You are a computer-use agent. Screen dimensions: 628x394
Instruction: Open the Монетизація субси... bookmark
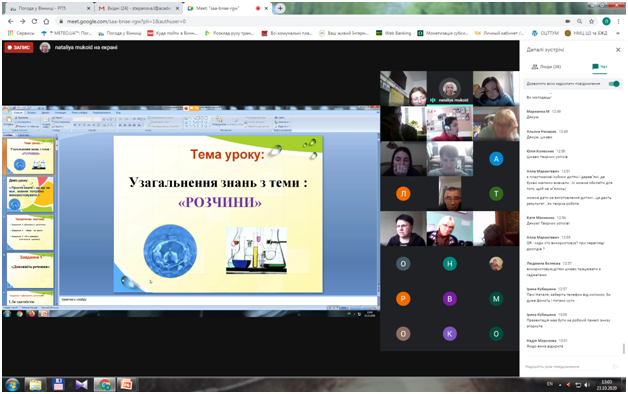[443, 33]
